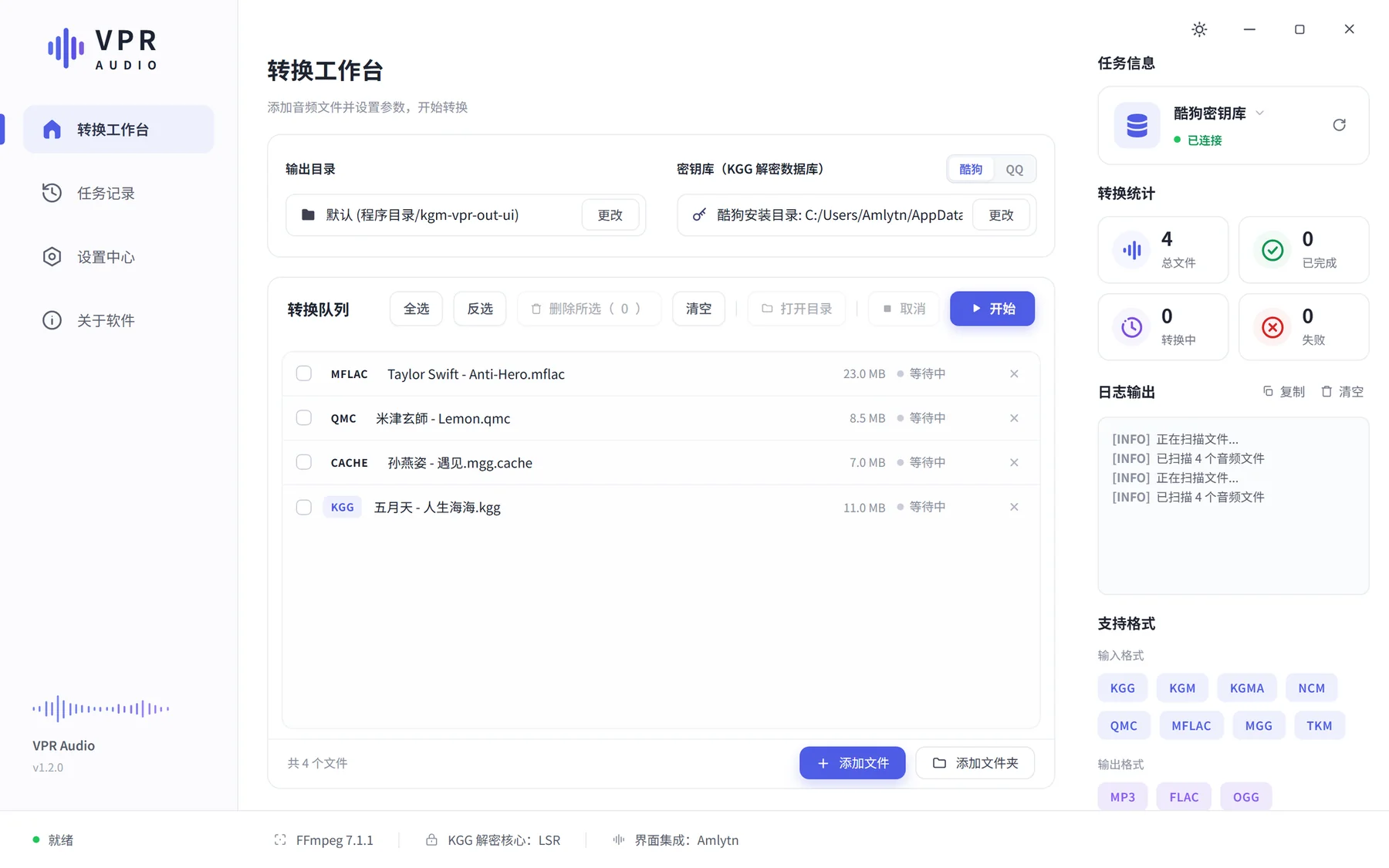Toggle the light/dark theme sun icon
The height and width of the screenshot is (868, 1389).
tap(1199, 29)
